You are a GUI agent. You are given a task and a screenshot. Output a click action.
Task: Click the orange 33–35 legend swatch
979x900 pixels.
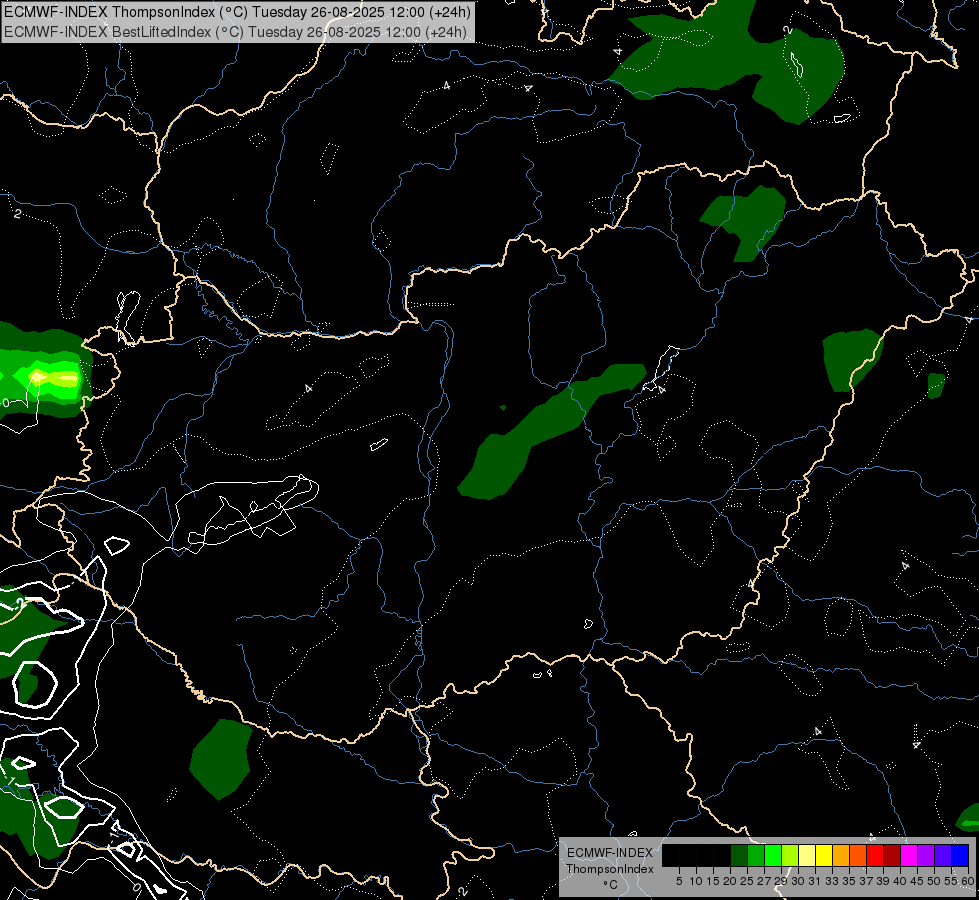point(841,855)
